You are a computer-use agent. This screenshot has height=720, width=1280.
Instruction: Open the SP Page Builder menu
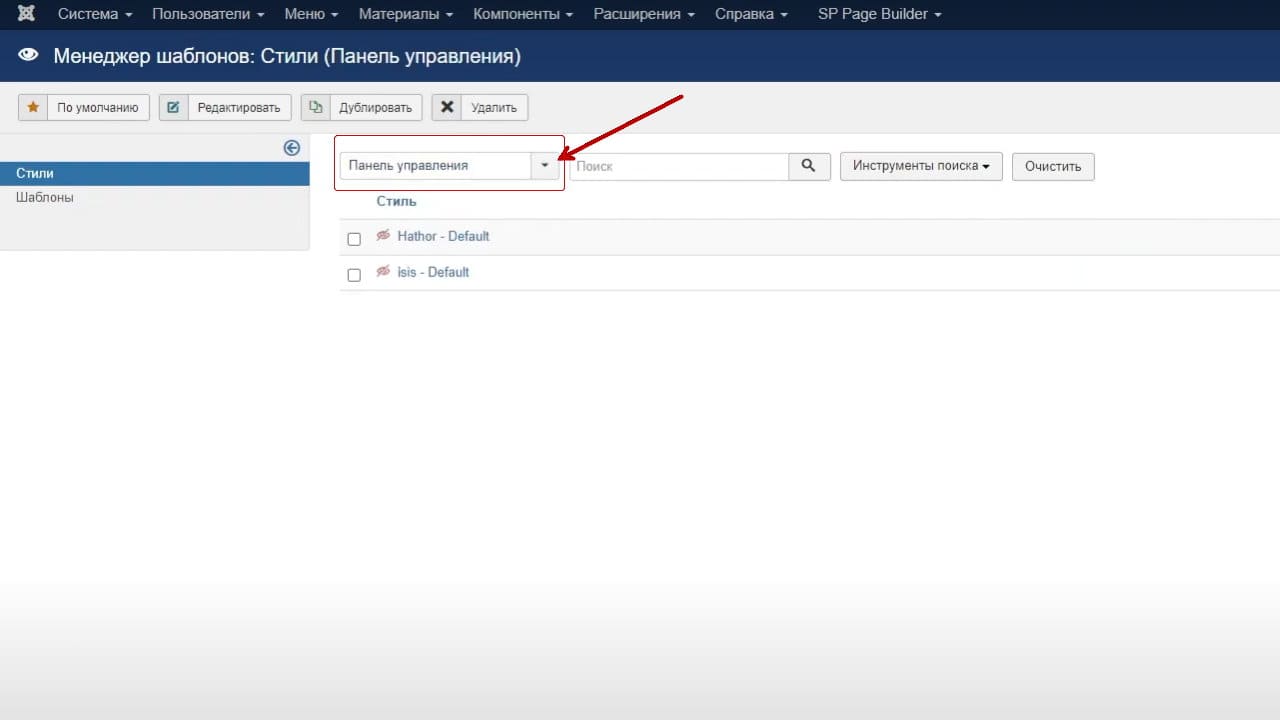click(880, 14)
